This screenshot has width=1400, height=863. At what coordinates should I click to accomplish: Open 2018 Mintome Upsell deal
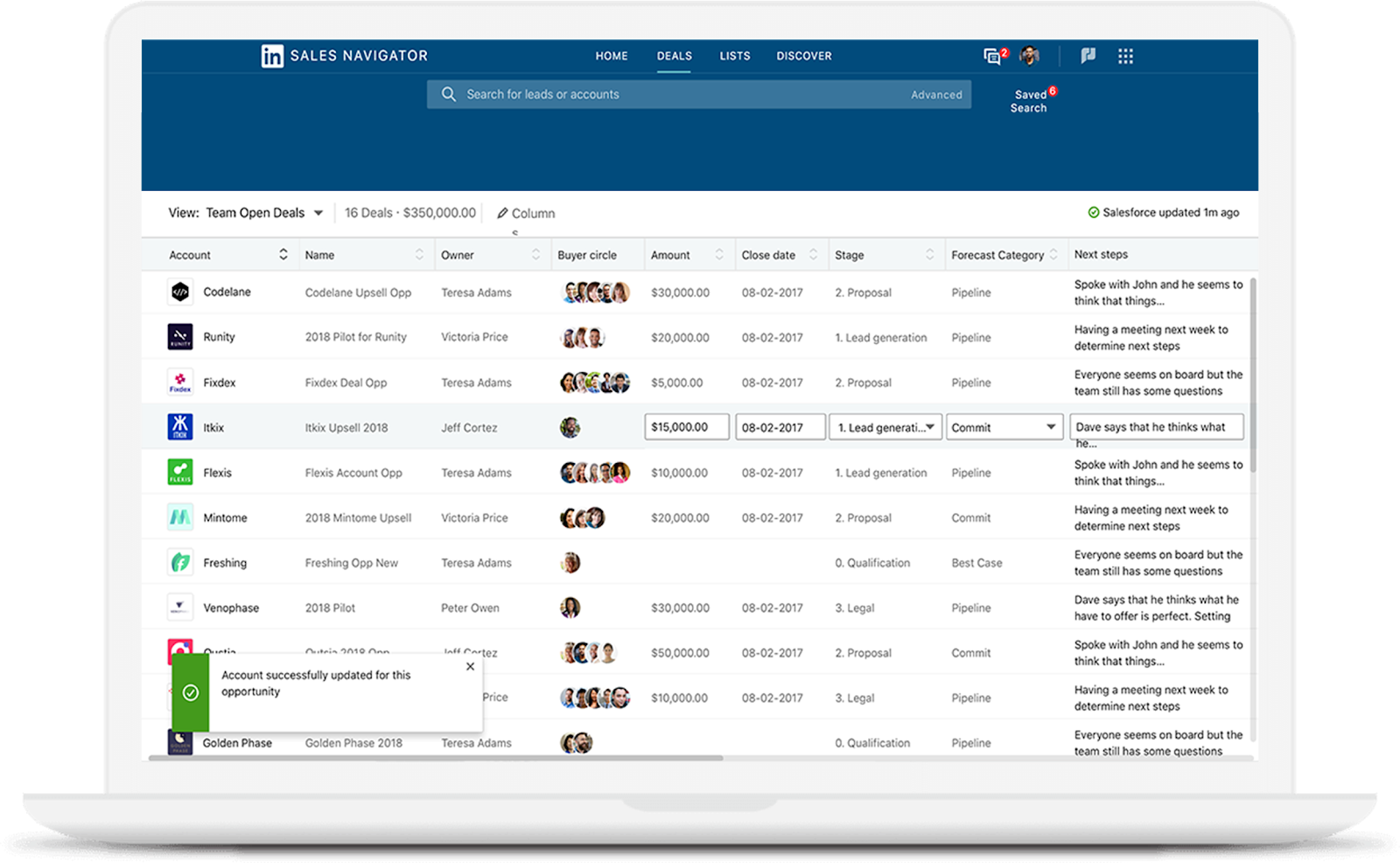point(358,518)
